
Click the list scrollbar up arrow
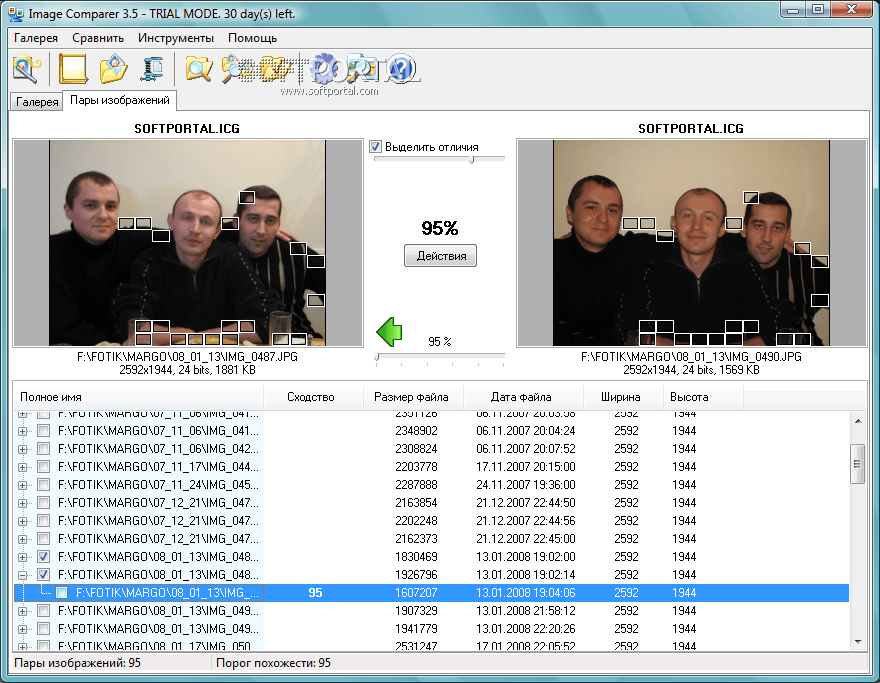858,420
